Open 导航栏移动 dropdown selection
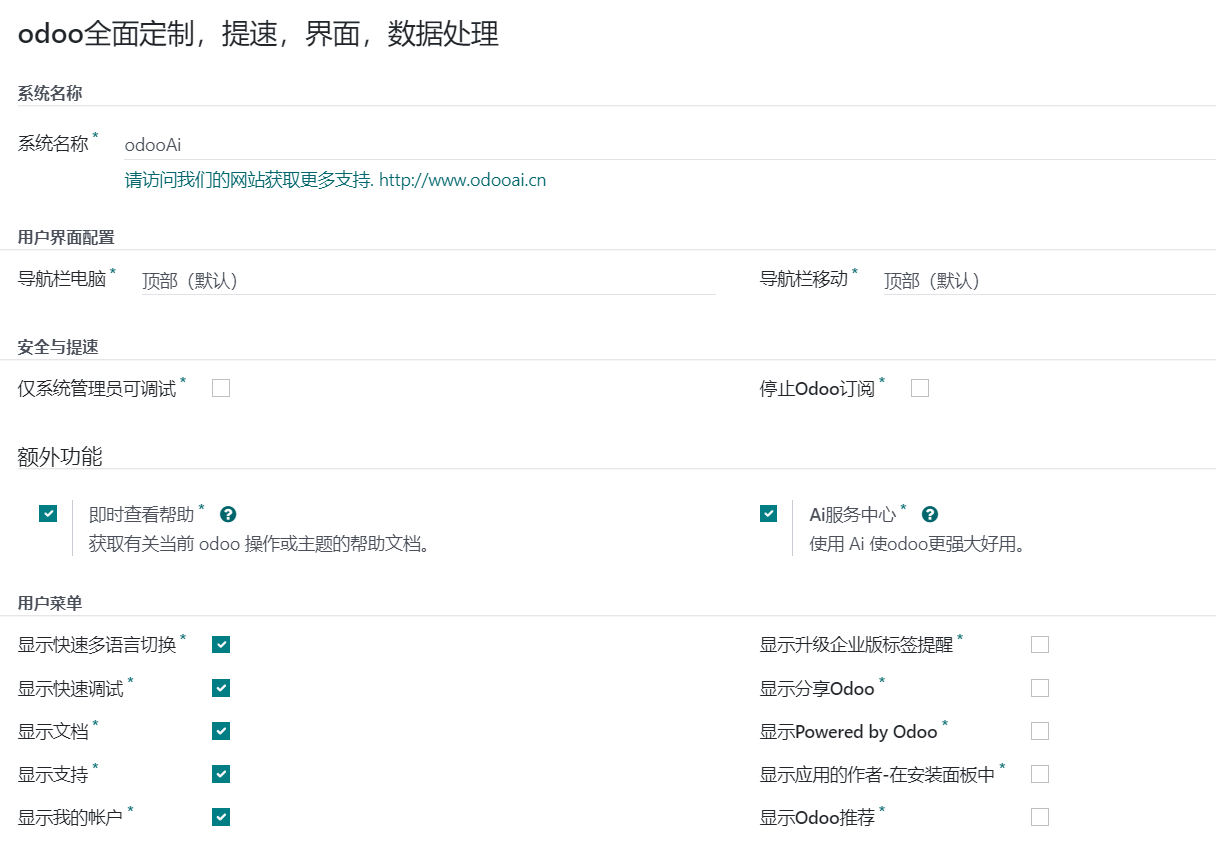The height and width of the screenshot is (855, 1216). coord(1048,281)
